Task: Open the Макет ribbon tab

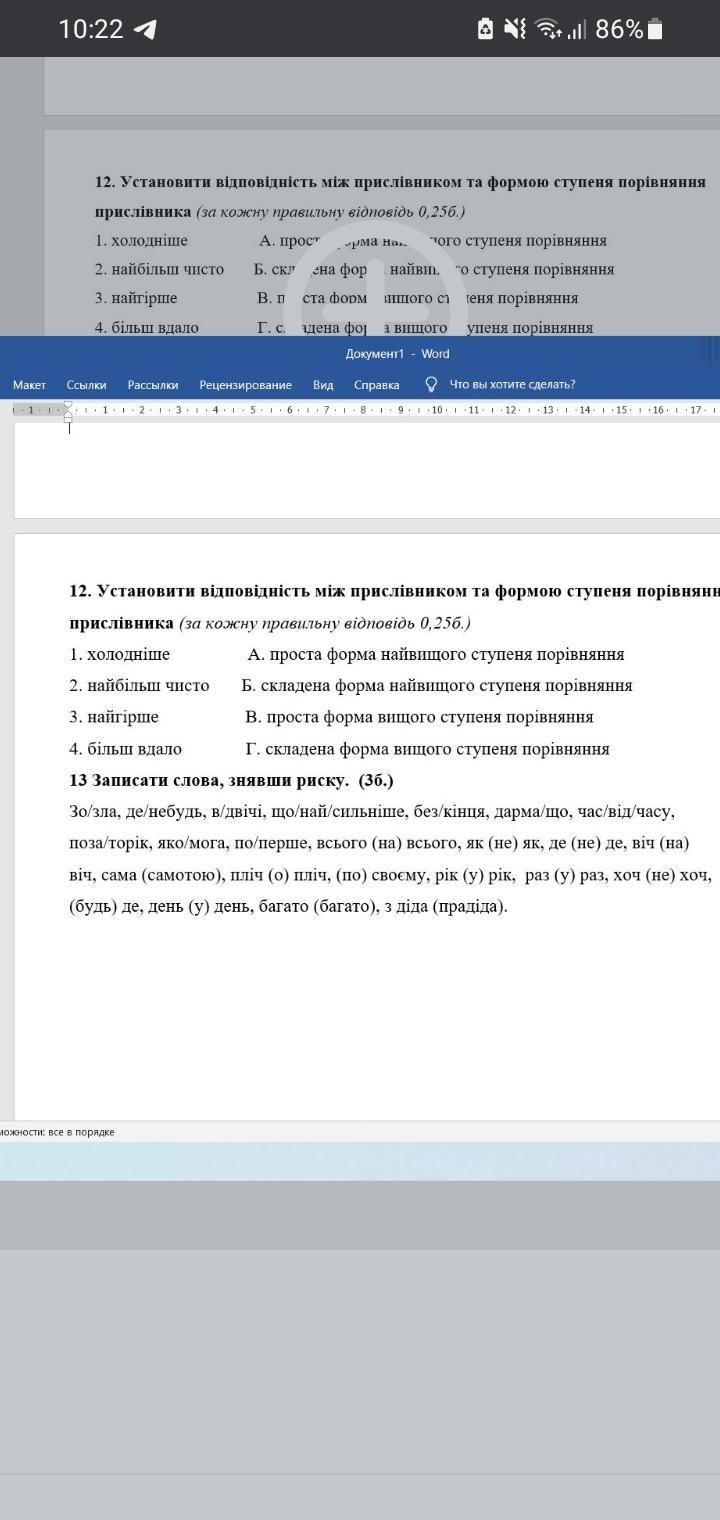Action: [x=29, y=385]
